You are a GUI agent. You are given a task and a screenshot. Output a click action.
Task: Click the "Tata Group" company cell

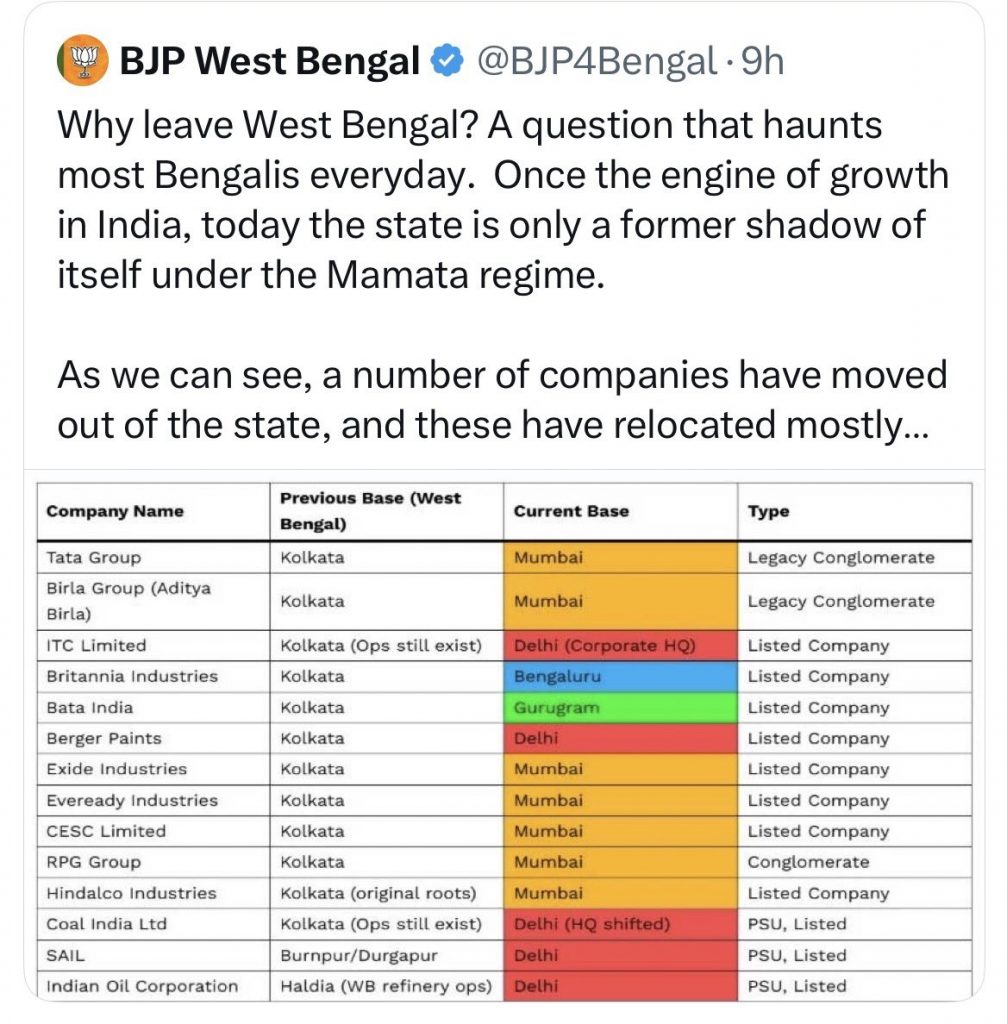click(x=94, y=558)
